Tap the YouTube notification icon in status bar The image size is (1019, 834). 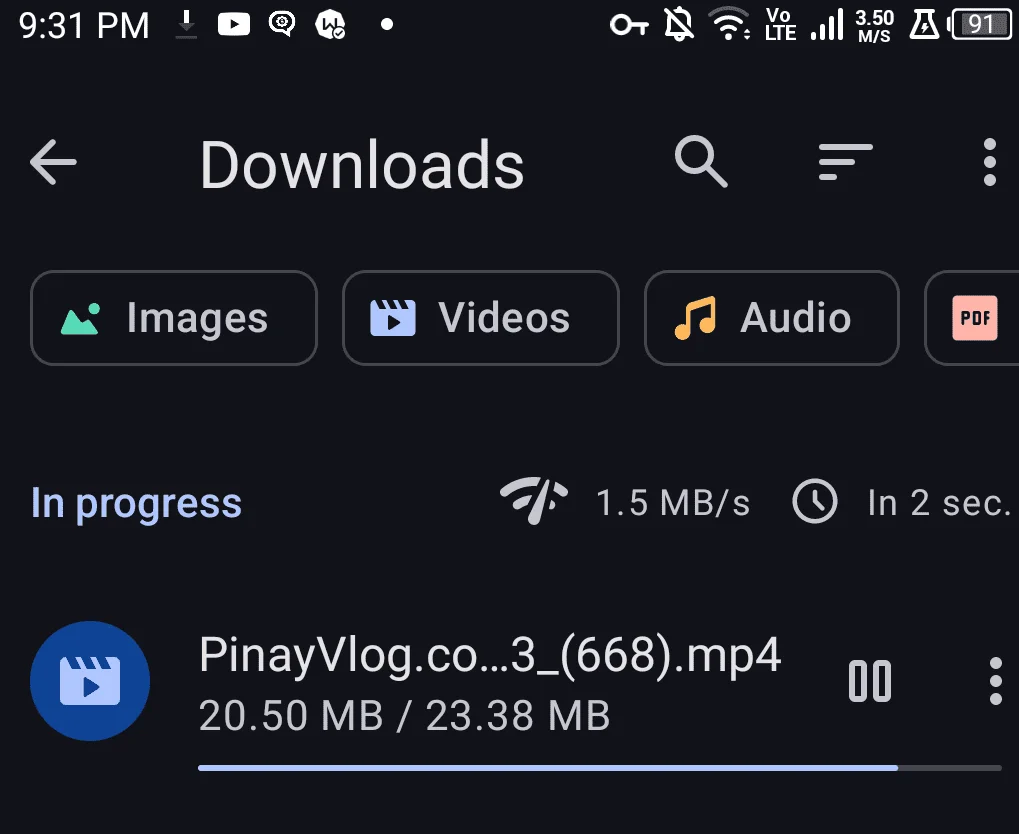tap(233, 25)
